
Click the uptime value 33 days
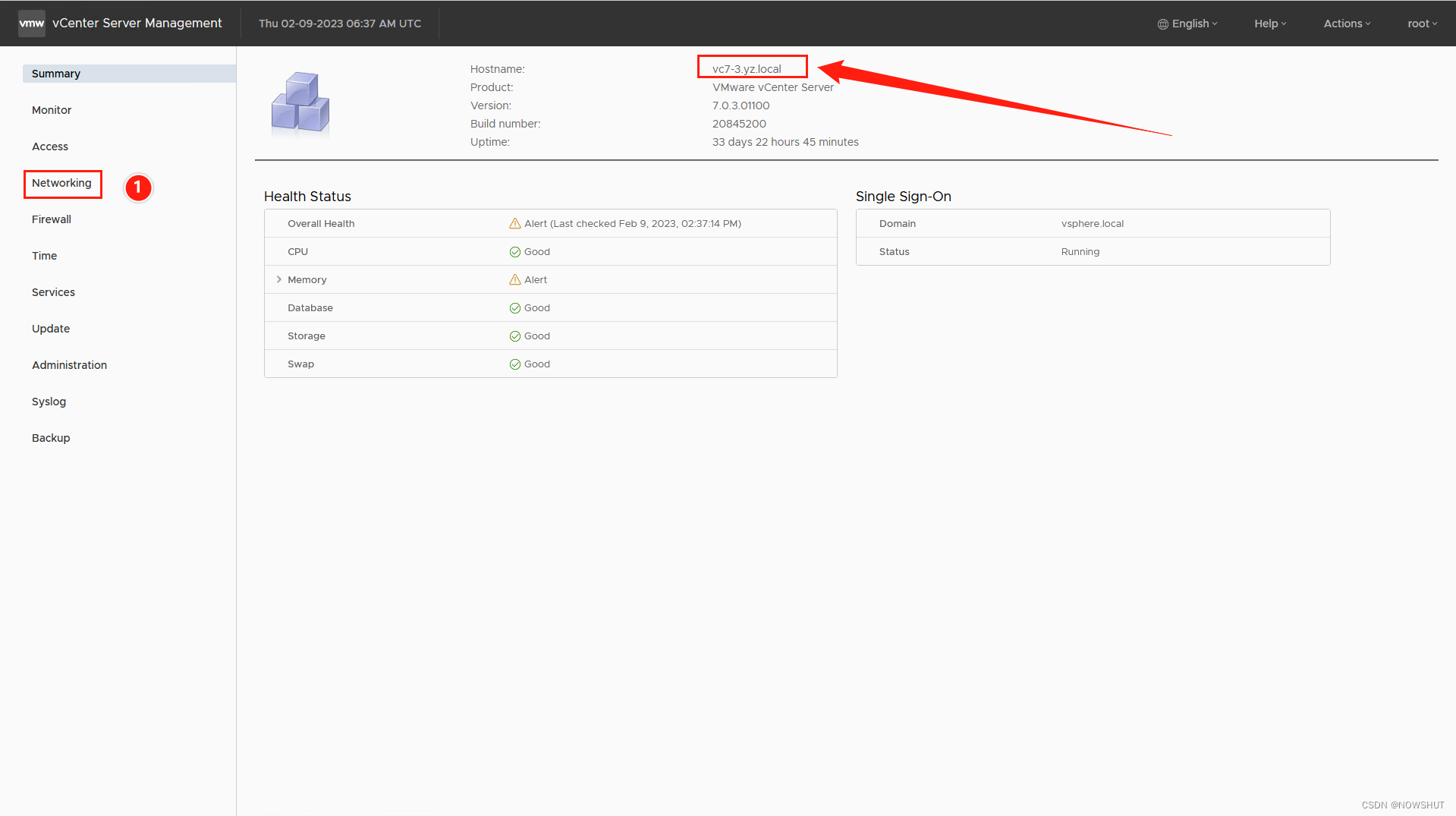point(785,142)
